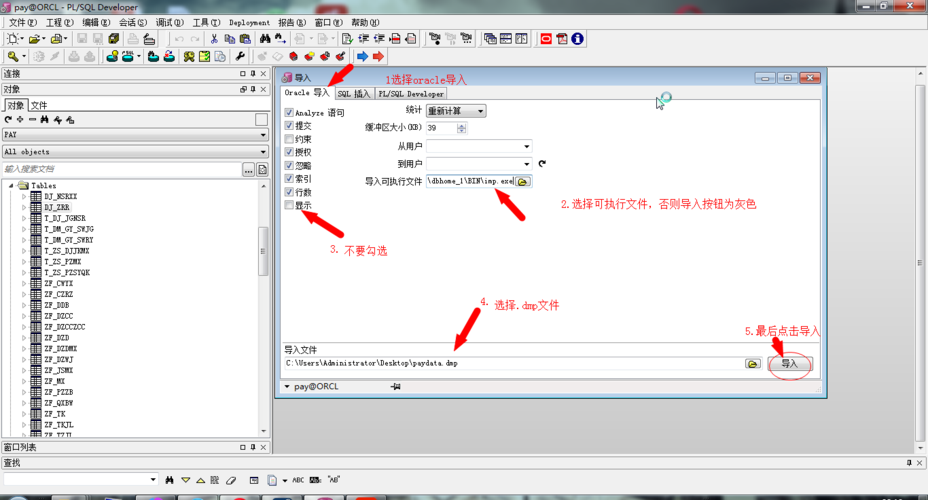This screenshot has width=928, height=500.
Task: Open the Deployment menu
Action: (249, 22)
